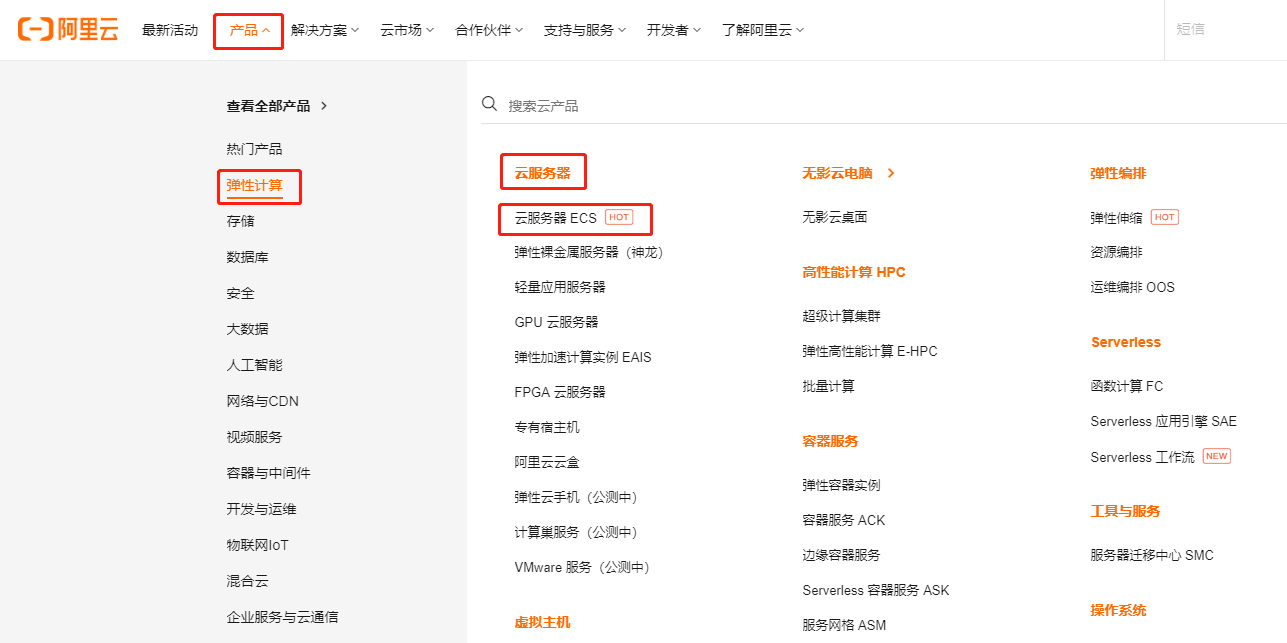1287x643 pixels.
Task: Click the Alibaba Cloud logo
Action: pyautogui.click(x=68, y=30)
